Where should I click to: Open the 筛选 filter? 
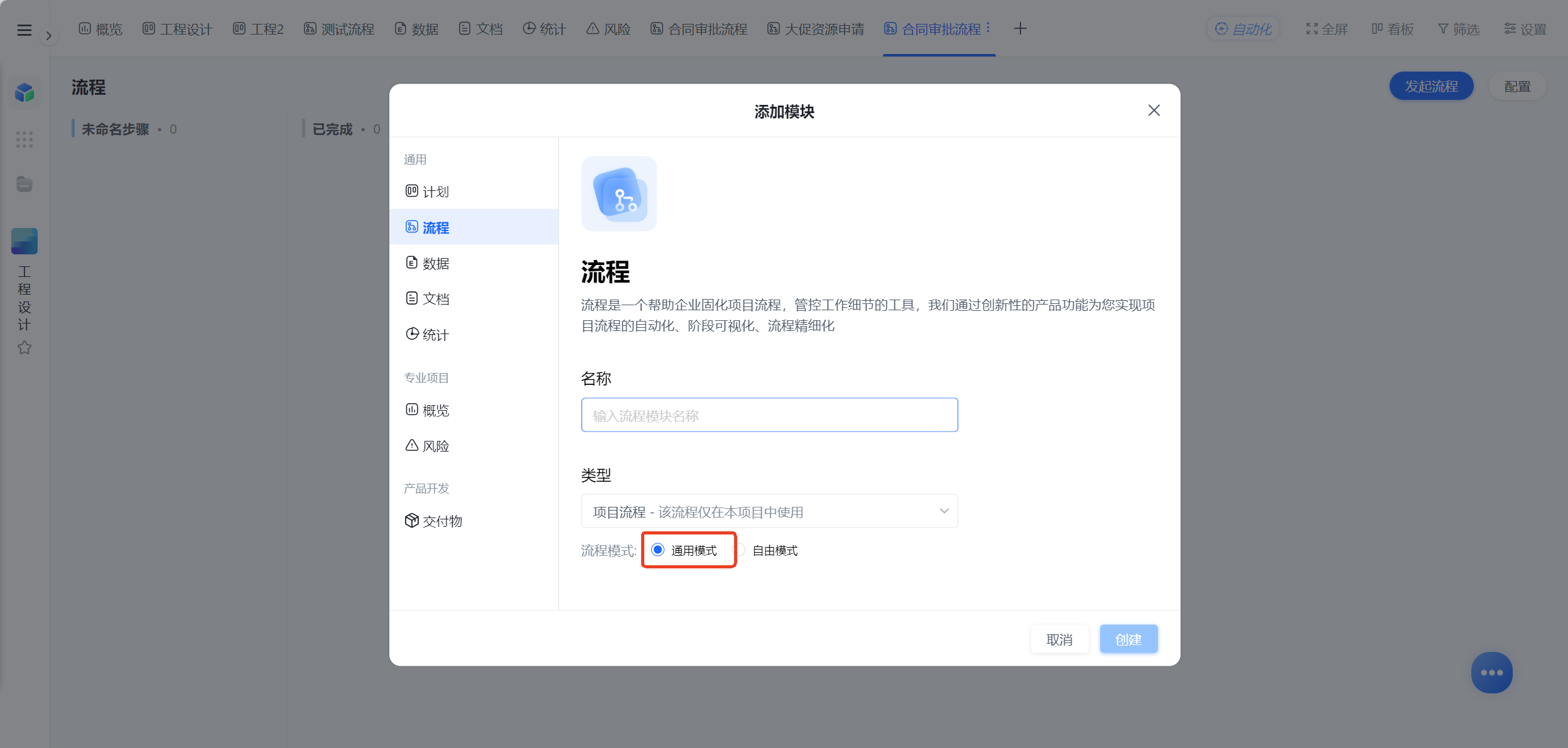click(x=1459, y=29)
